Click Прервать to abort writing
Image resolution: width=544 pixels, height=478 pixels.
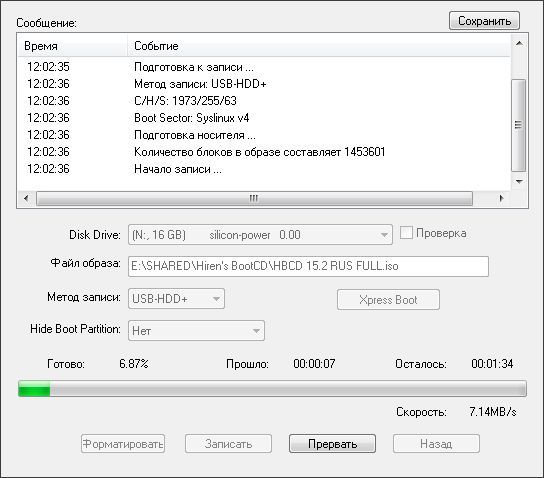332,444
